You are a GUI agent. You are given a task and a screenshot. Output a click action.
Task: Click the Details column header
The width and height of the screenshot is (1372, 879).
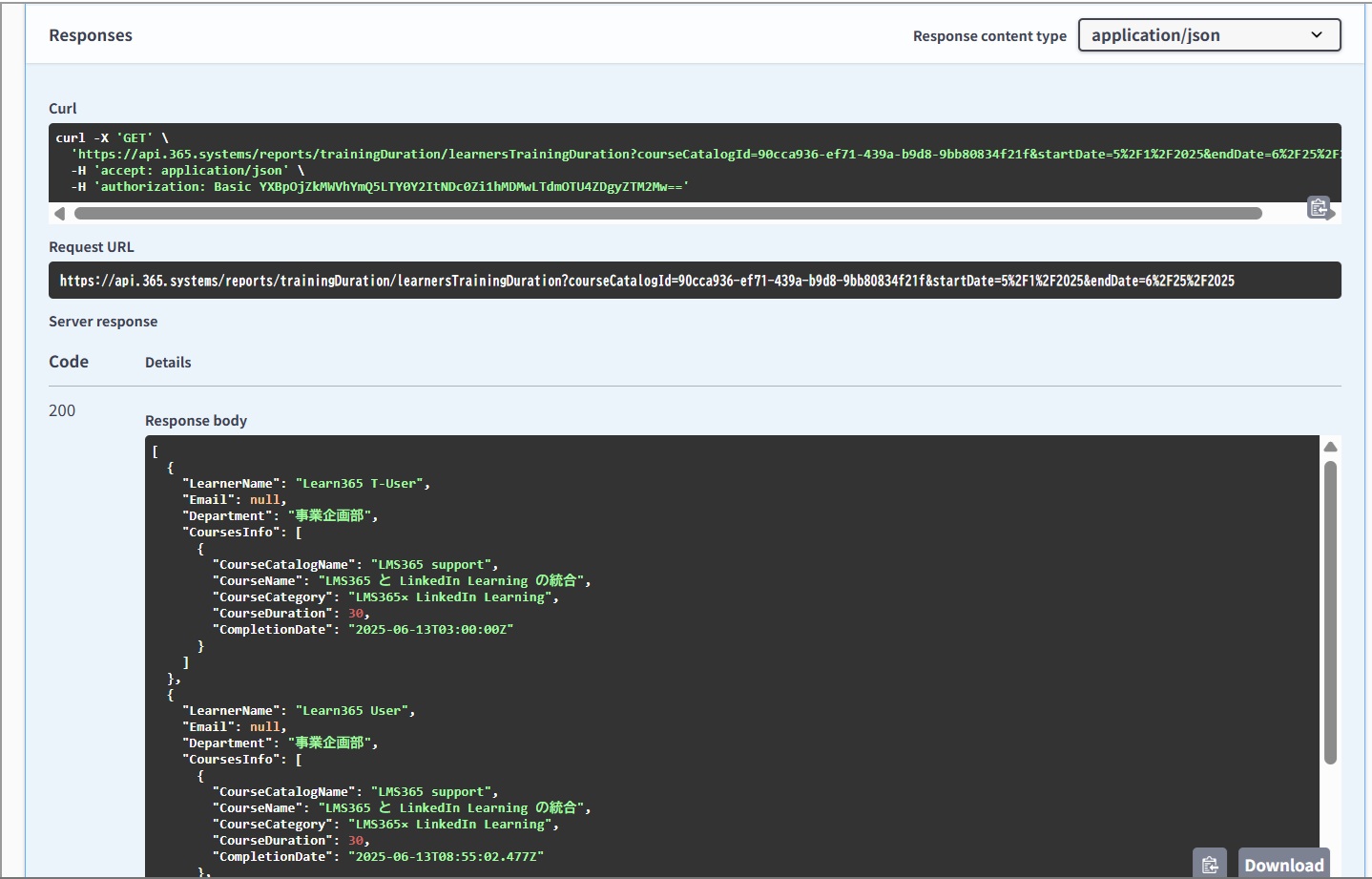tap(168, 363)
